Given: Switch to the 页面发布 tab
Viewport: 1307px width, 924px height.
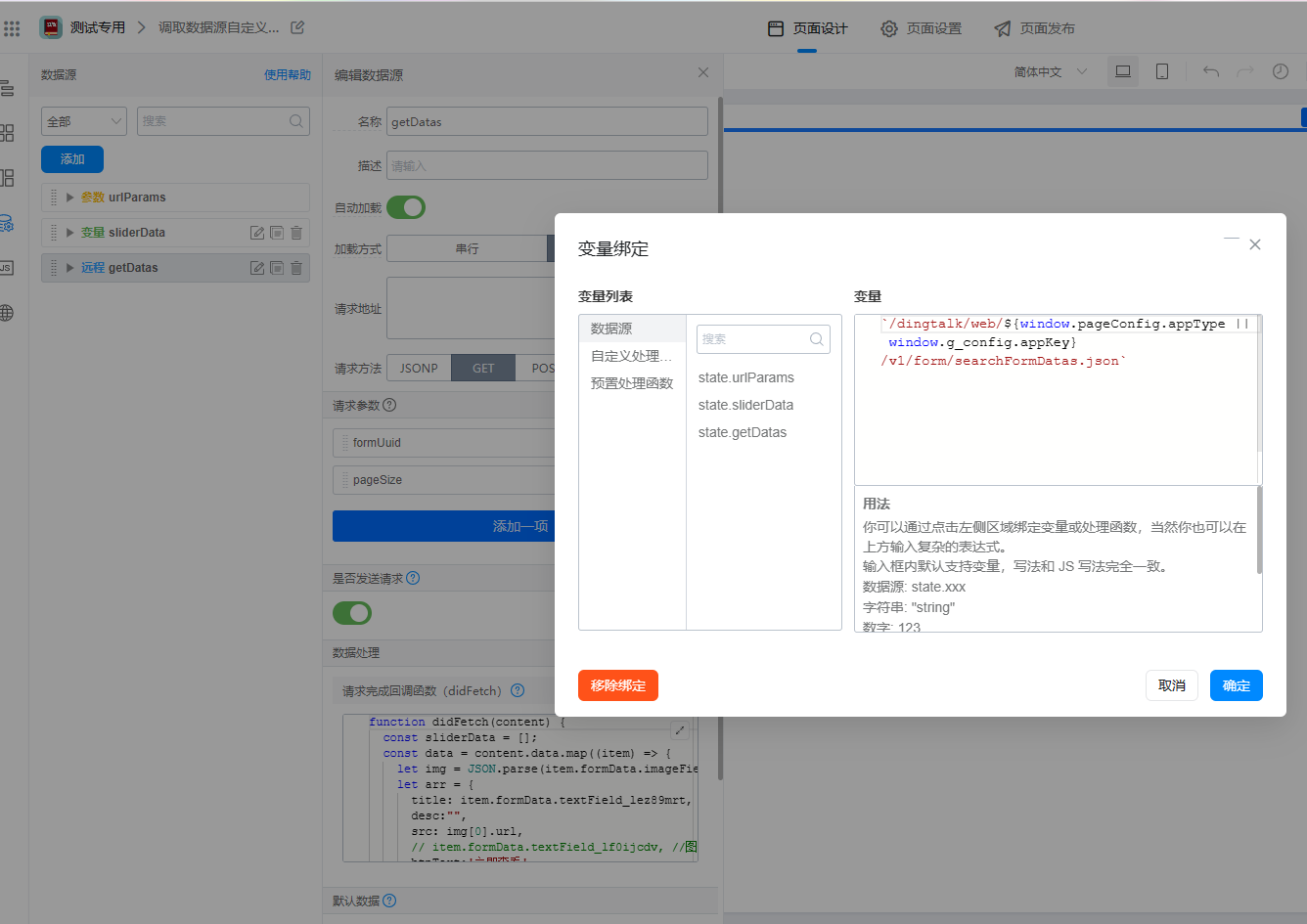Looking at the screenshot, I should coord(1035,28).
